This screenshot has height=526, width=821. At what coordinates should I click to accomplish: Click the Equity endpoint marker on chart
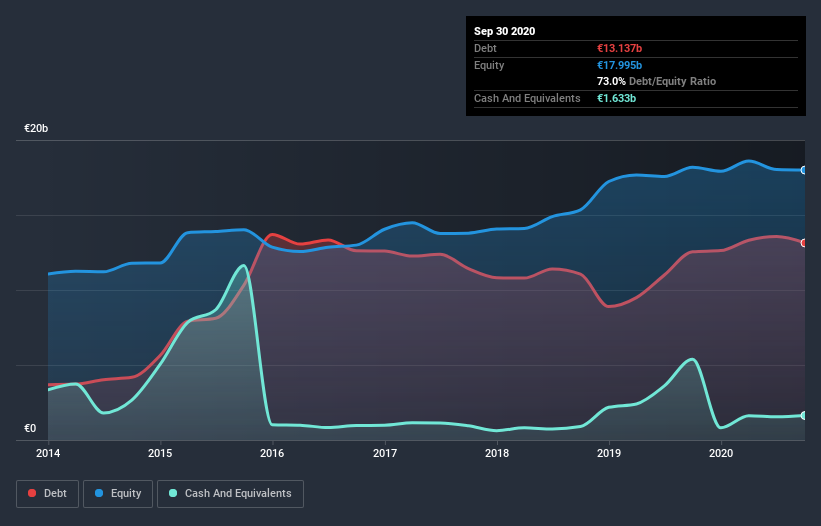point(804,170)
